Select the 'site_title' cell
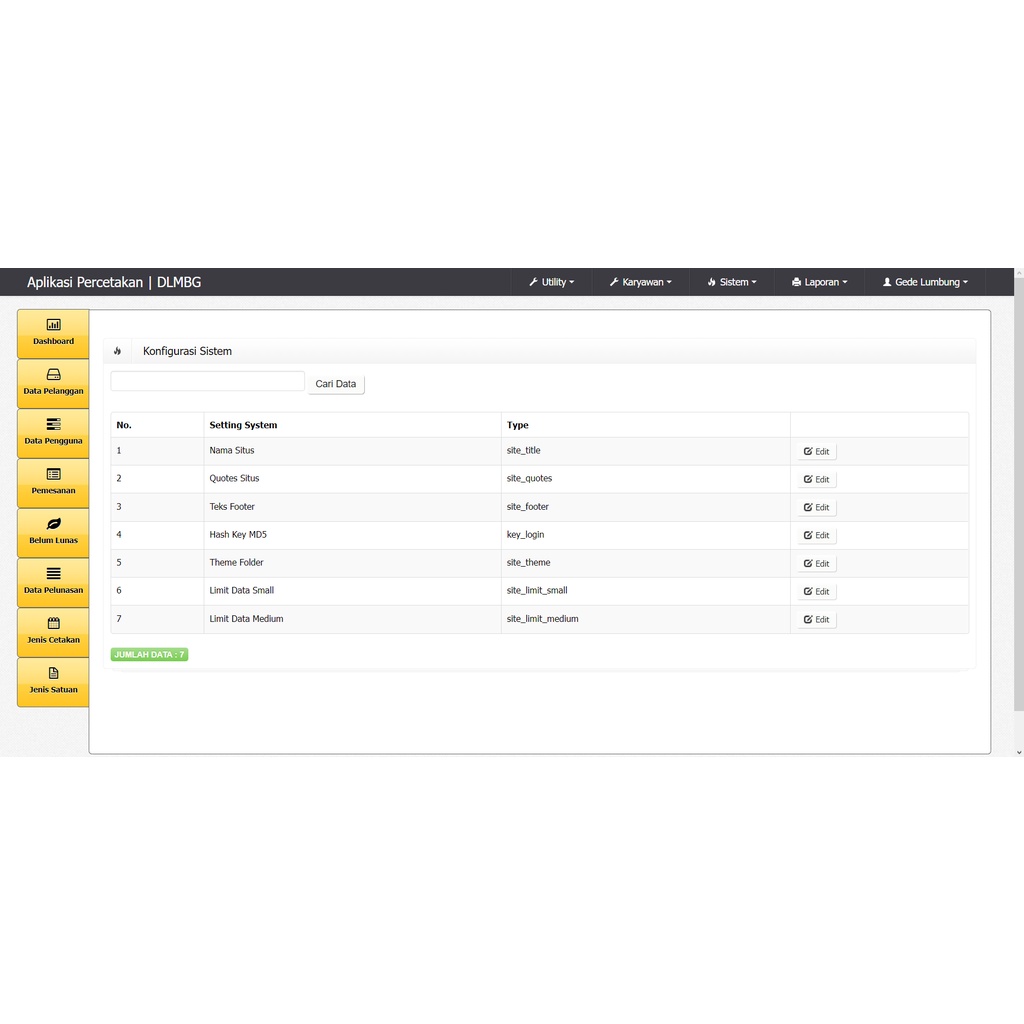 coord(645,451)
